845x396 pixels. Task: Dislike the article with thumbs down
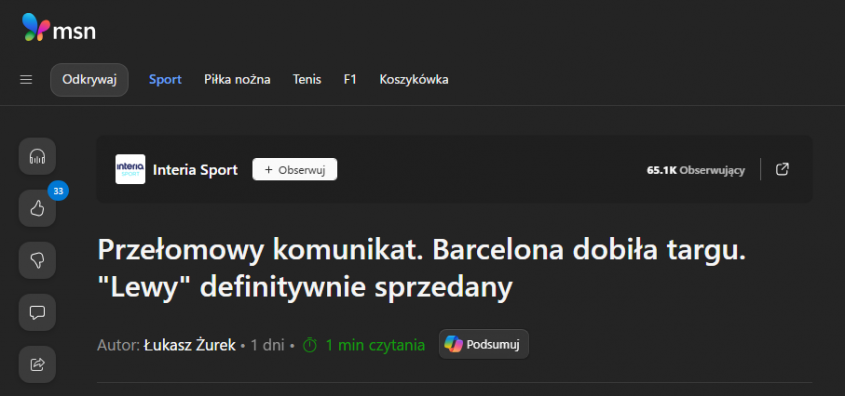[37, 261]
